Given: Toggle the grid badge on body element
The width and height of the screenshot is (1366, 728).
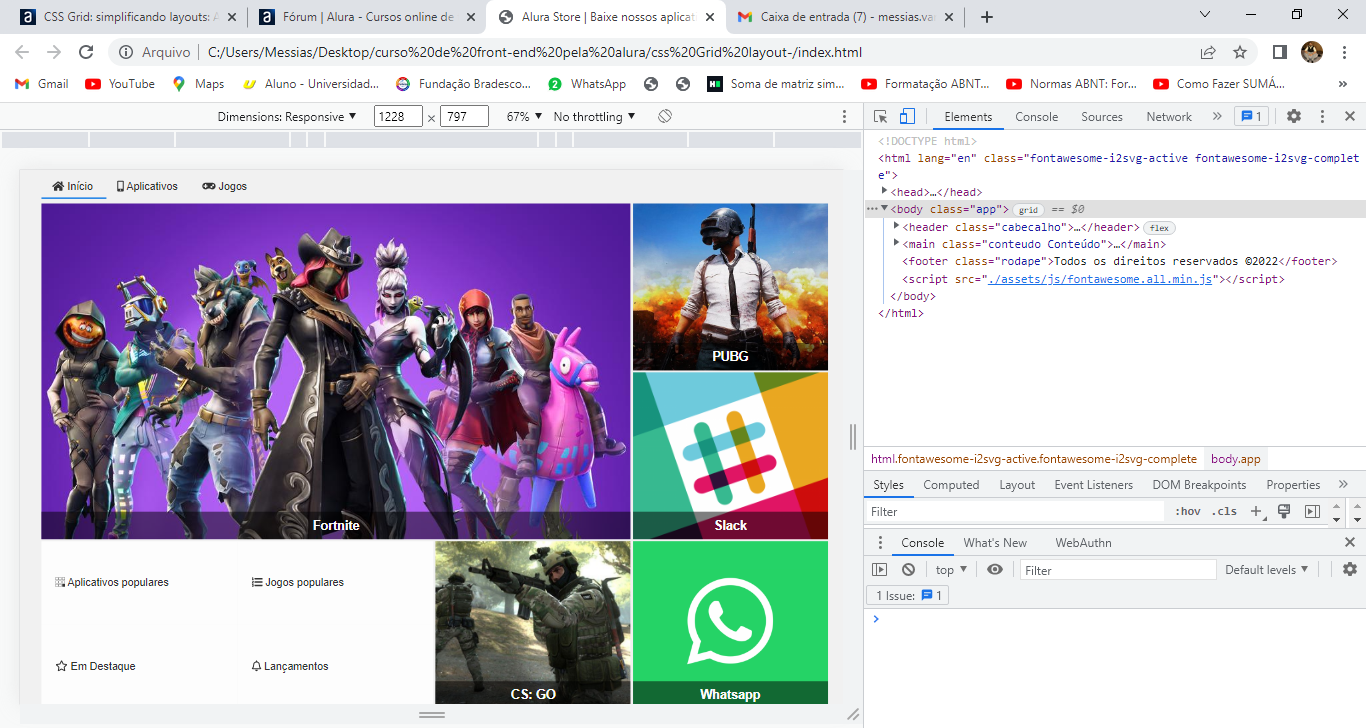Looking at the screenshot, I should 1028,210.
